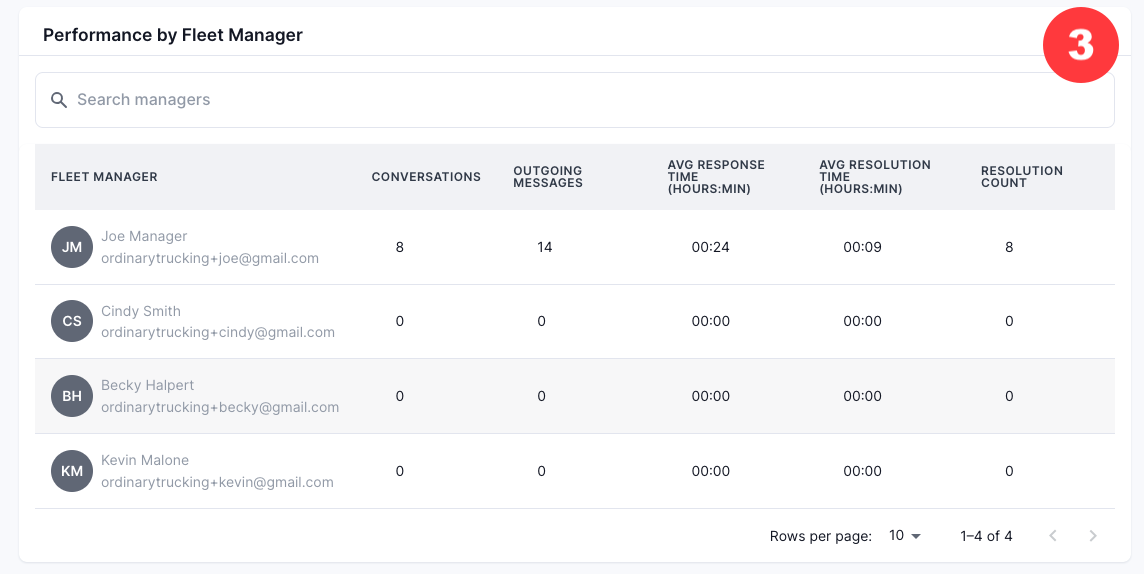Open Kevin Malone's name entry

[x=144, y=460]
